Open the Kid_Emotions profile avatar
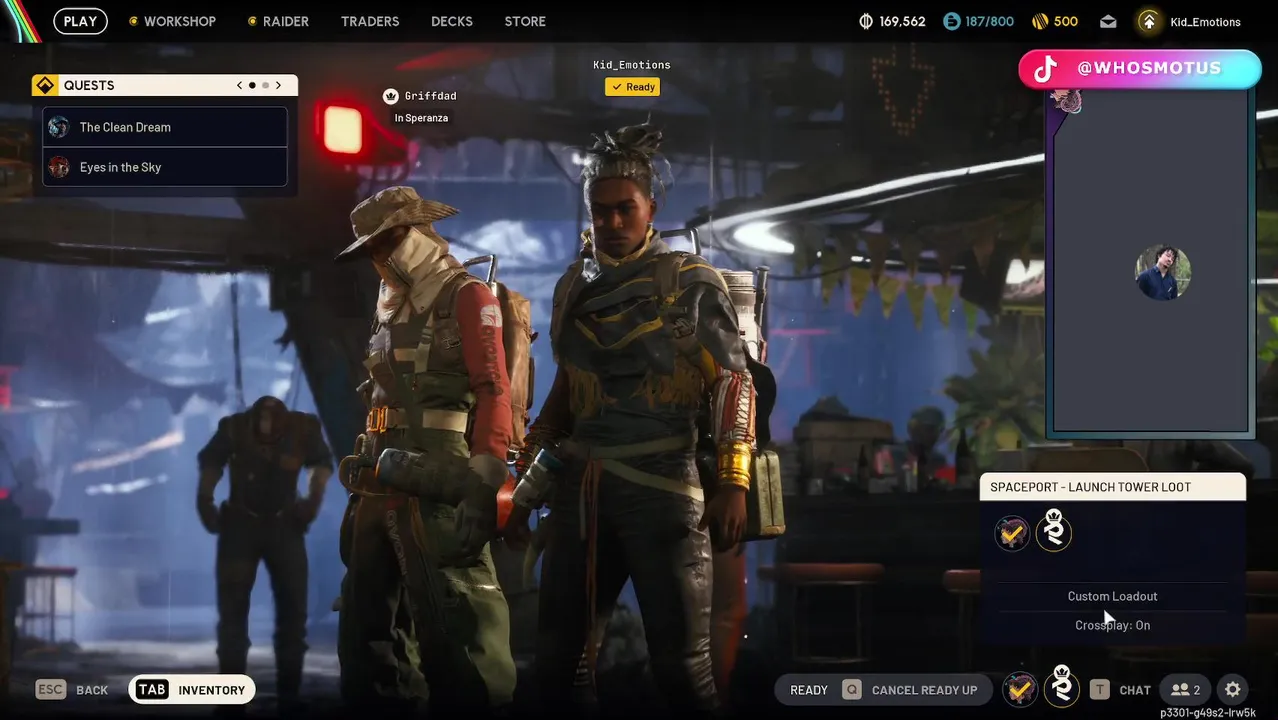Screen dimensions: 1278x720 (x=1149, y=21)
